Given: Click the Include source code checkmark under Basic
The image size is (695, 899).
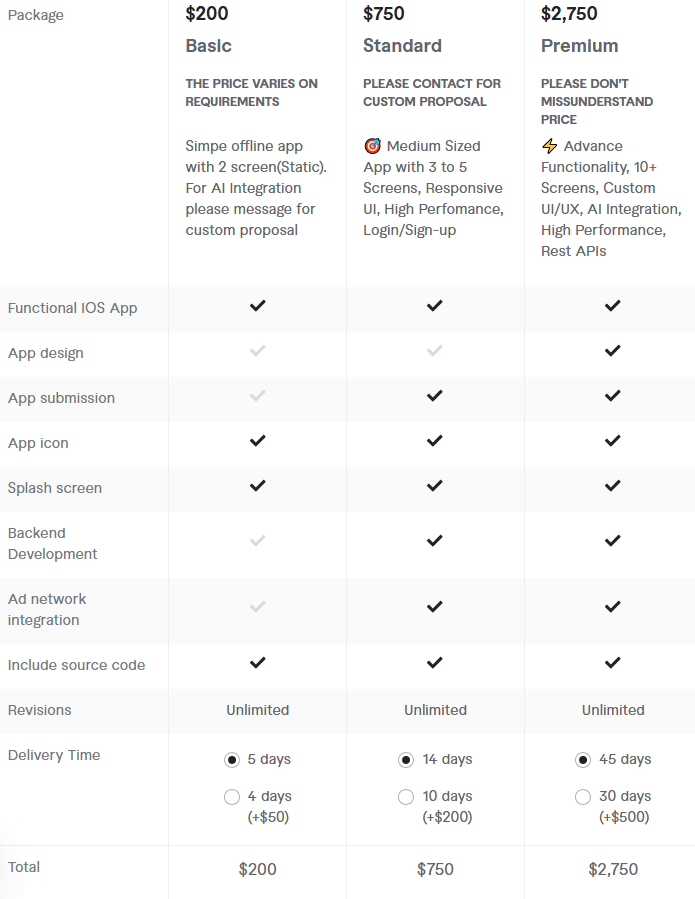Looking at the screenshot, I should (x=257, y=663).
